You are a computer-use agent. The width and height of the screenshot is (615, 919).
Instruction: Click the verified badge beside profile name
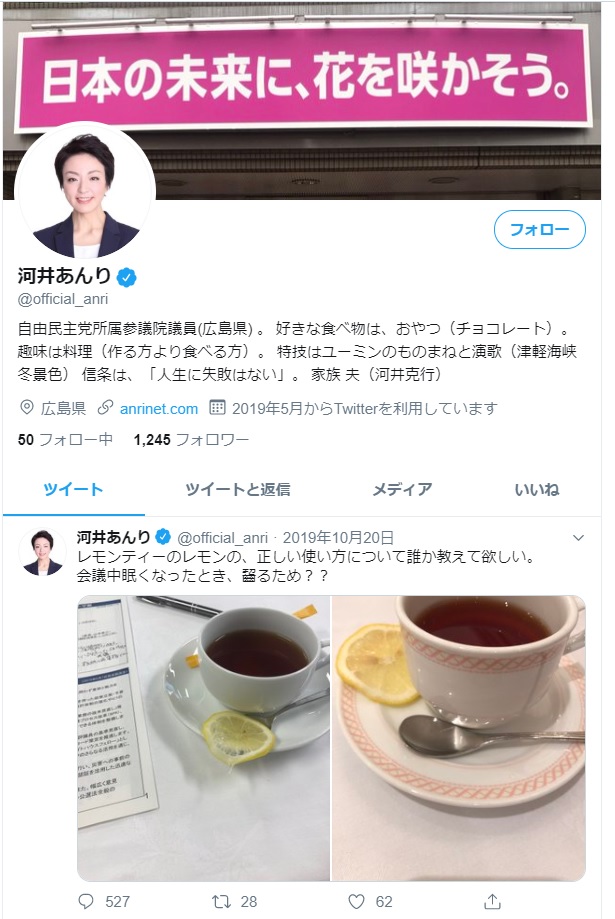pyautogui.click(x=127, y=277)
